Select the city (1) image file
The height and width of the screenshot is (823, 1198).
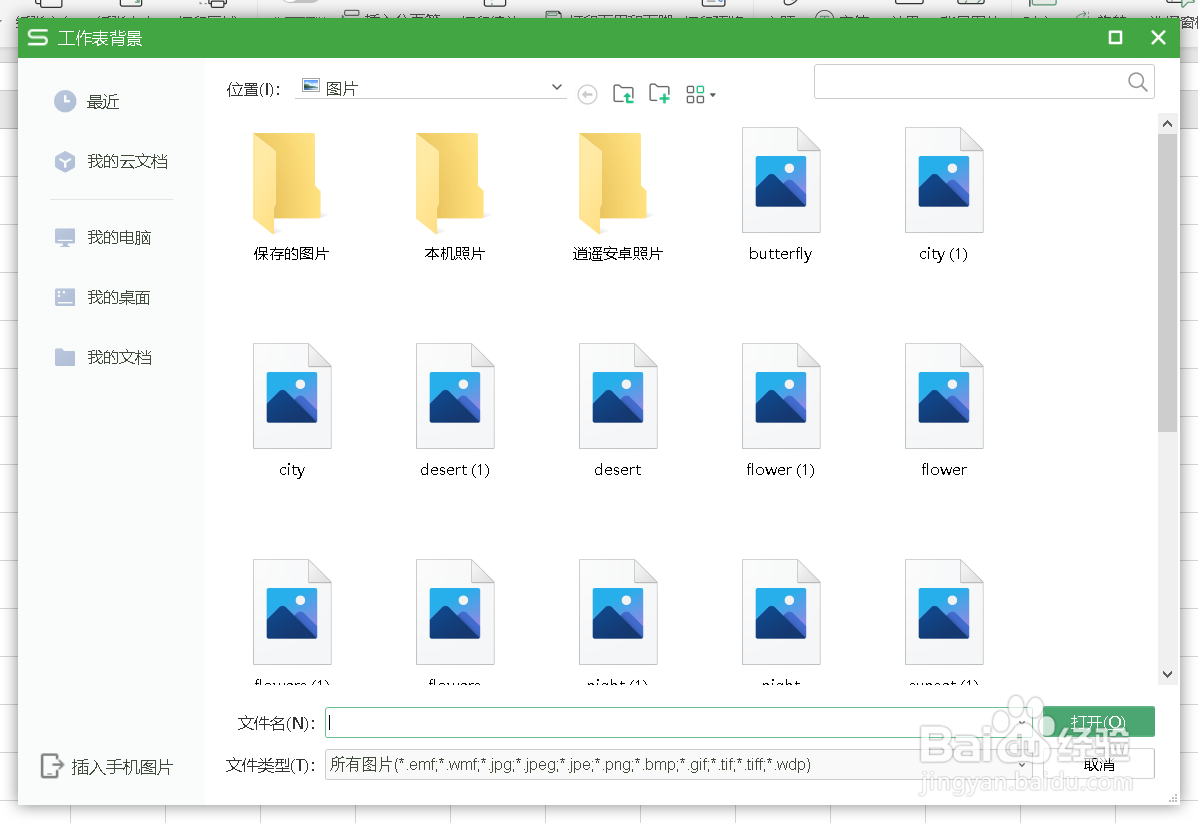tap(944, 196)
